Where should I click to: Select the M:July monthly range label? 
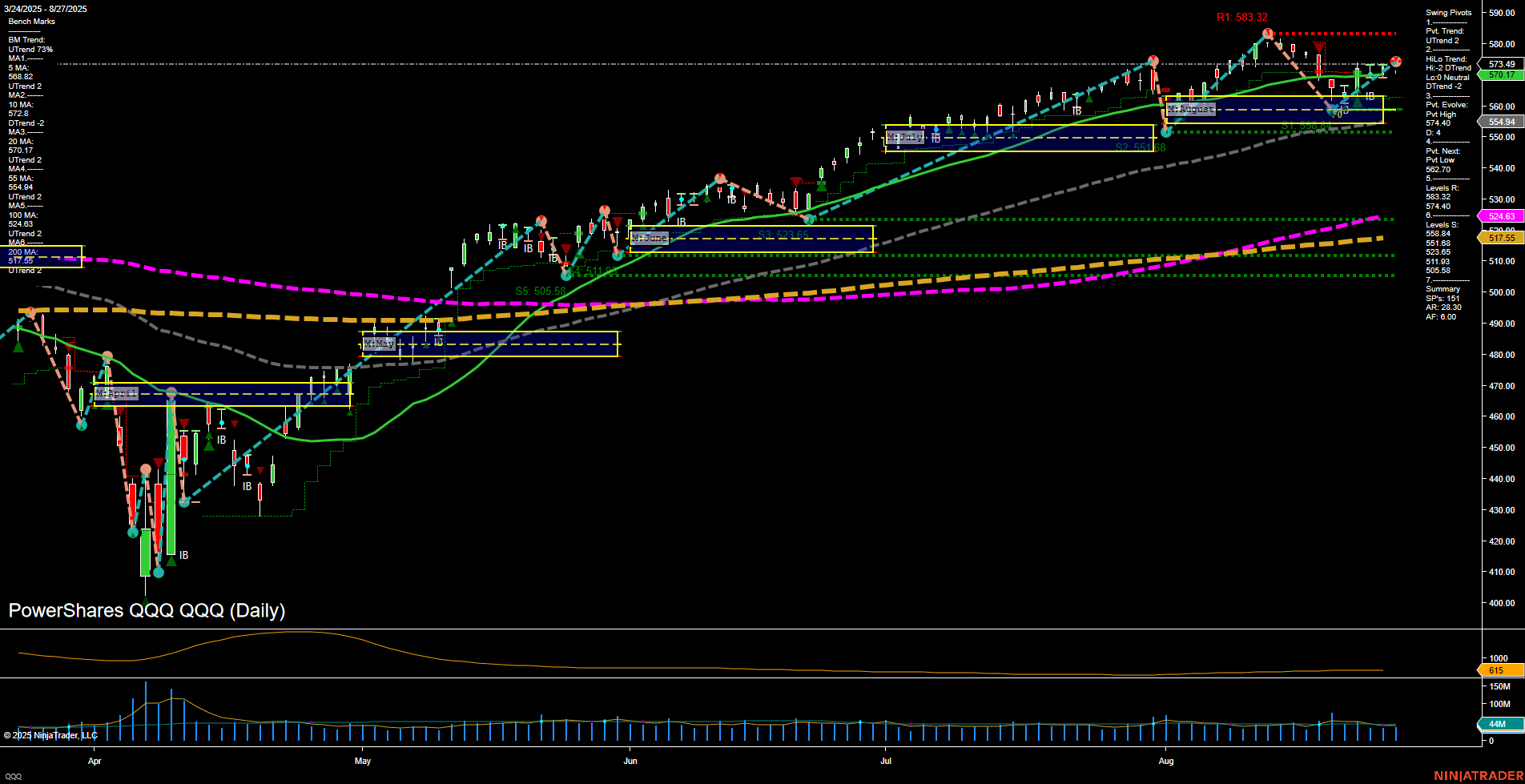[905, 138]
